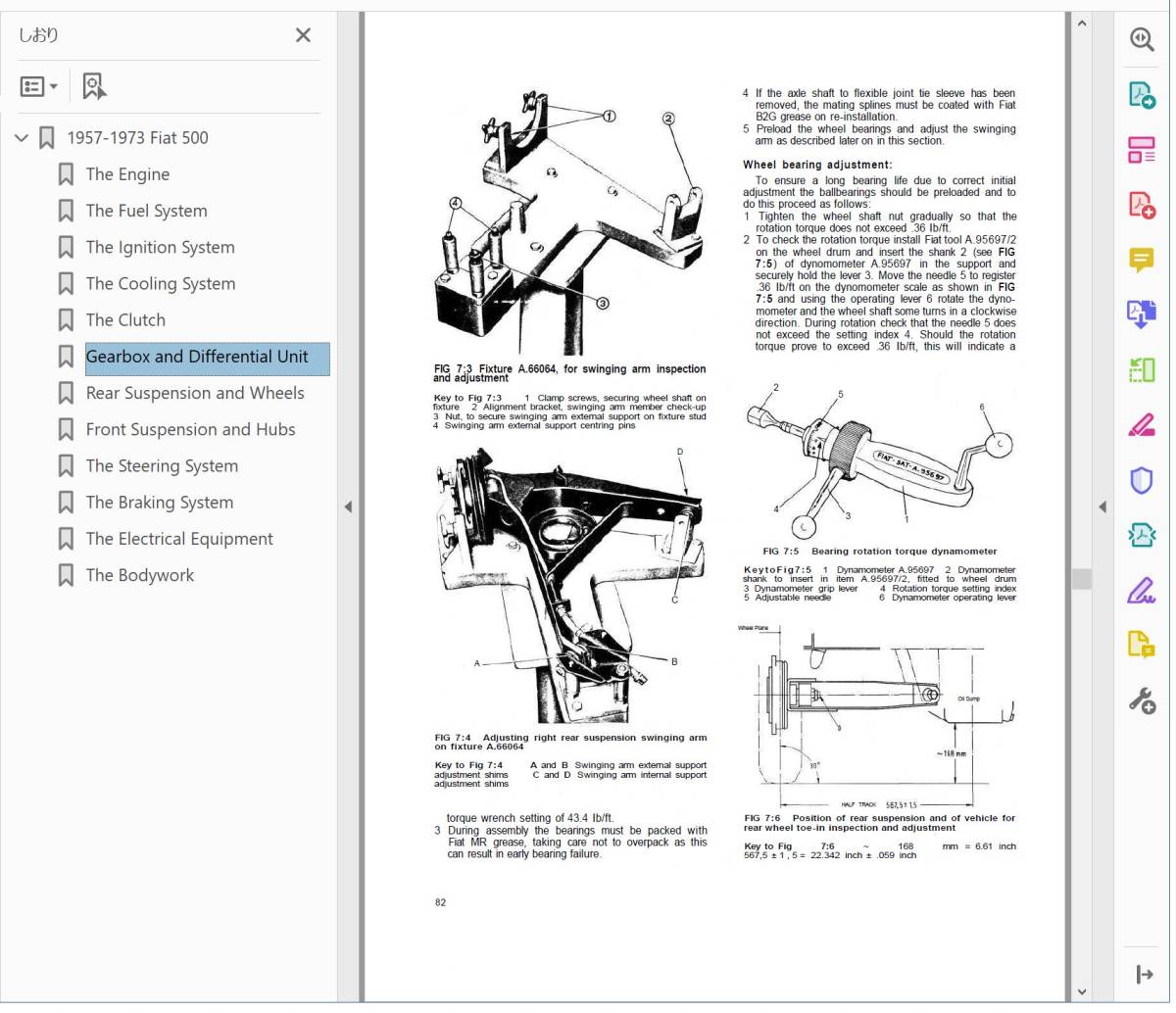Screen dimensions: 1176x1013
Task: Click the page number 82
Action: pos(440,902)
